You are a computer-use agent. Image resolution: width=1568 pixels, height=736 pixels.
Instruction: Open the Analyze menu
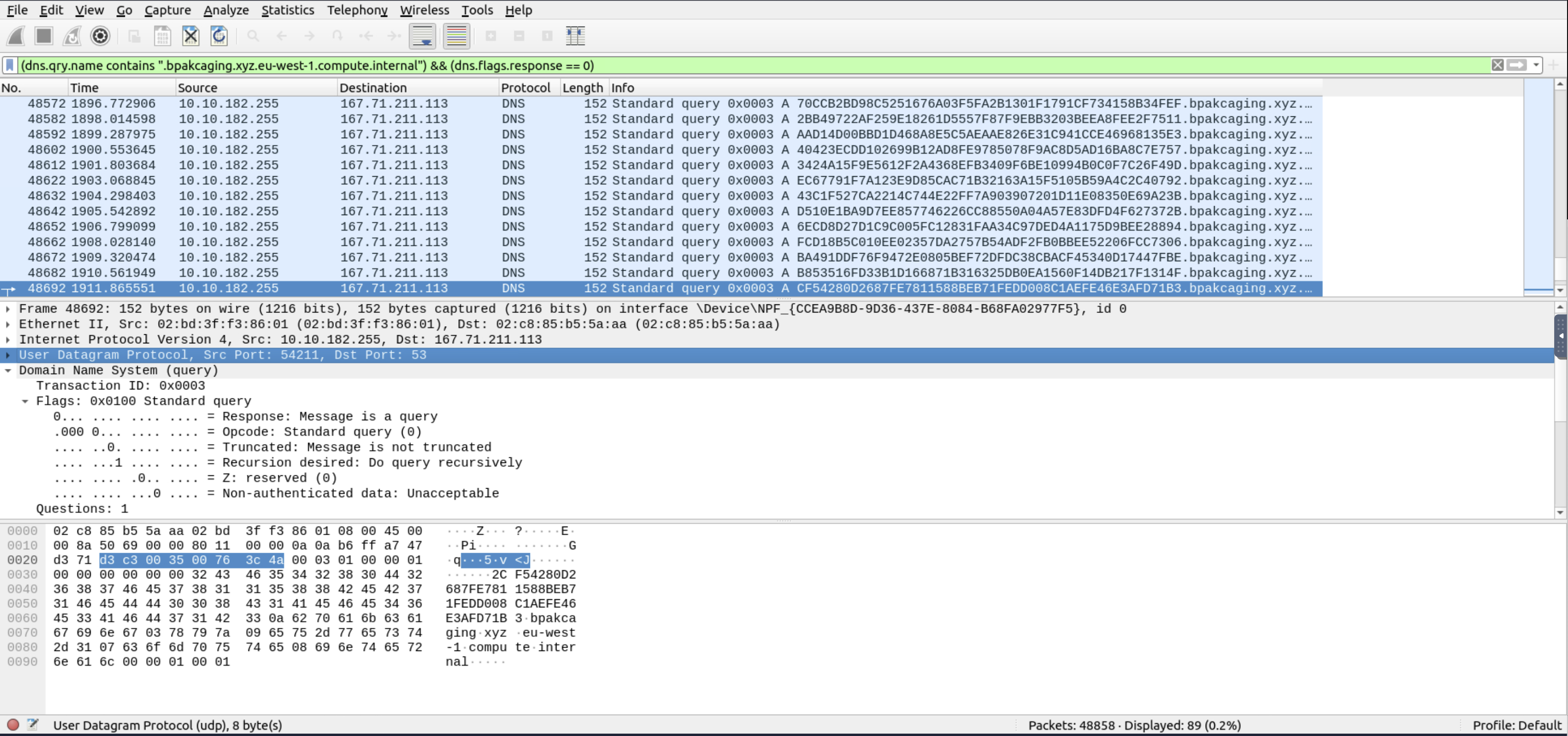[226, 10]
